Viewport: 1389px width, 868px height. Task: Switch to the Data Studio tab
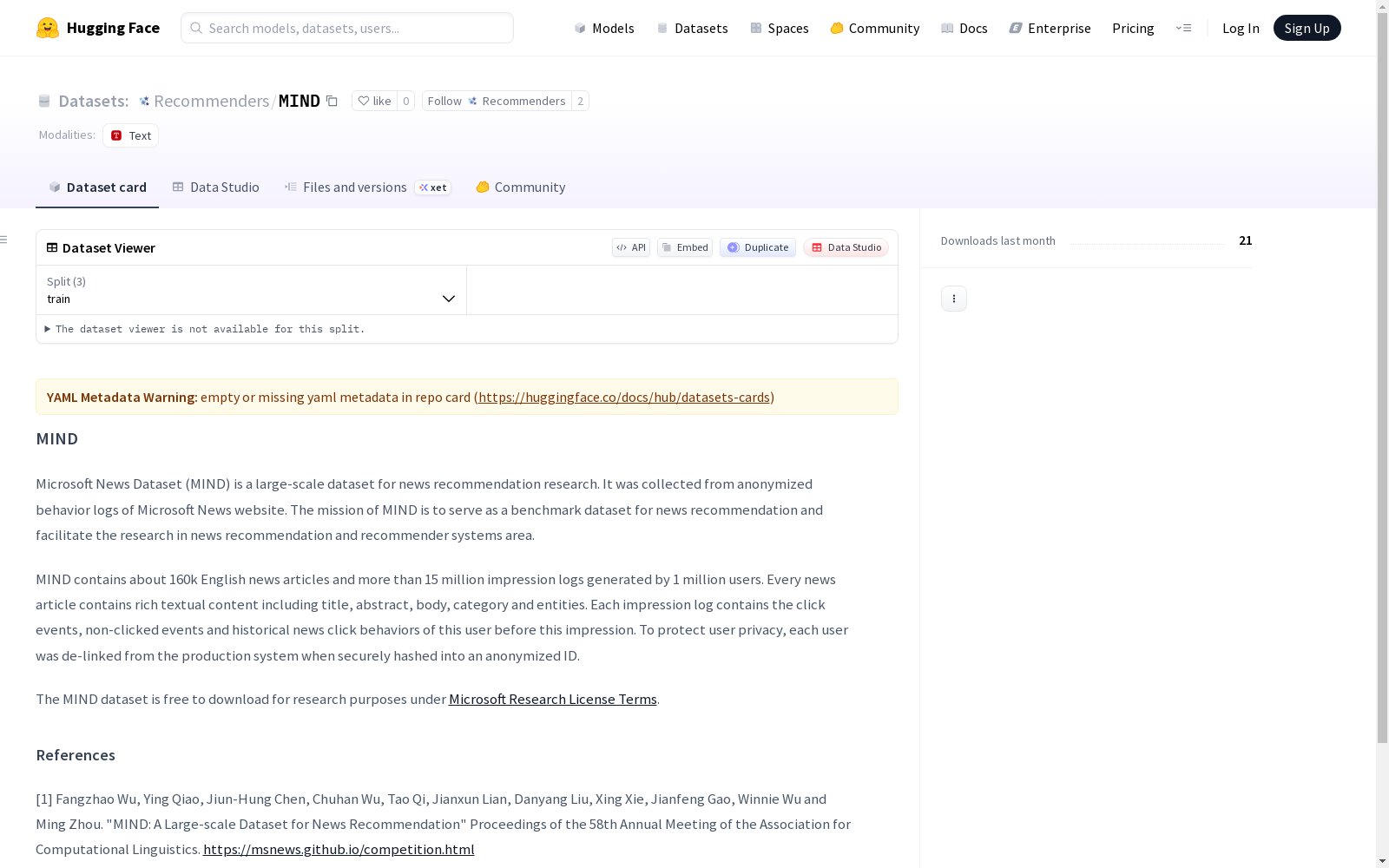(216, 187)
